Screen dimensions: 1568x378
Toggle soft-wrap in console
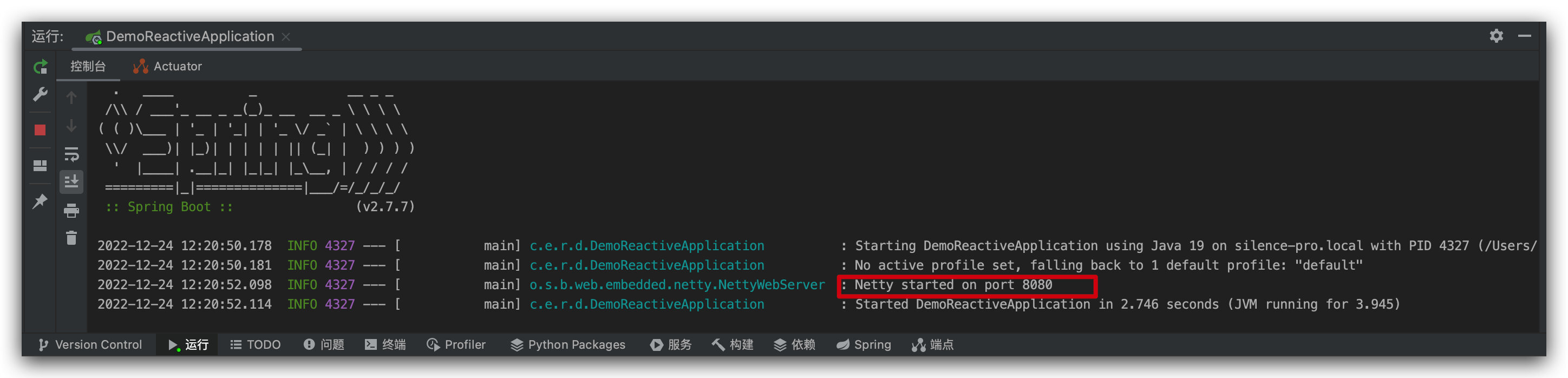point(71,154)
